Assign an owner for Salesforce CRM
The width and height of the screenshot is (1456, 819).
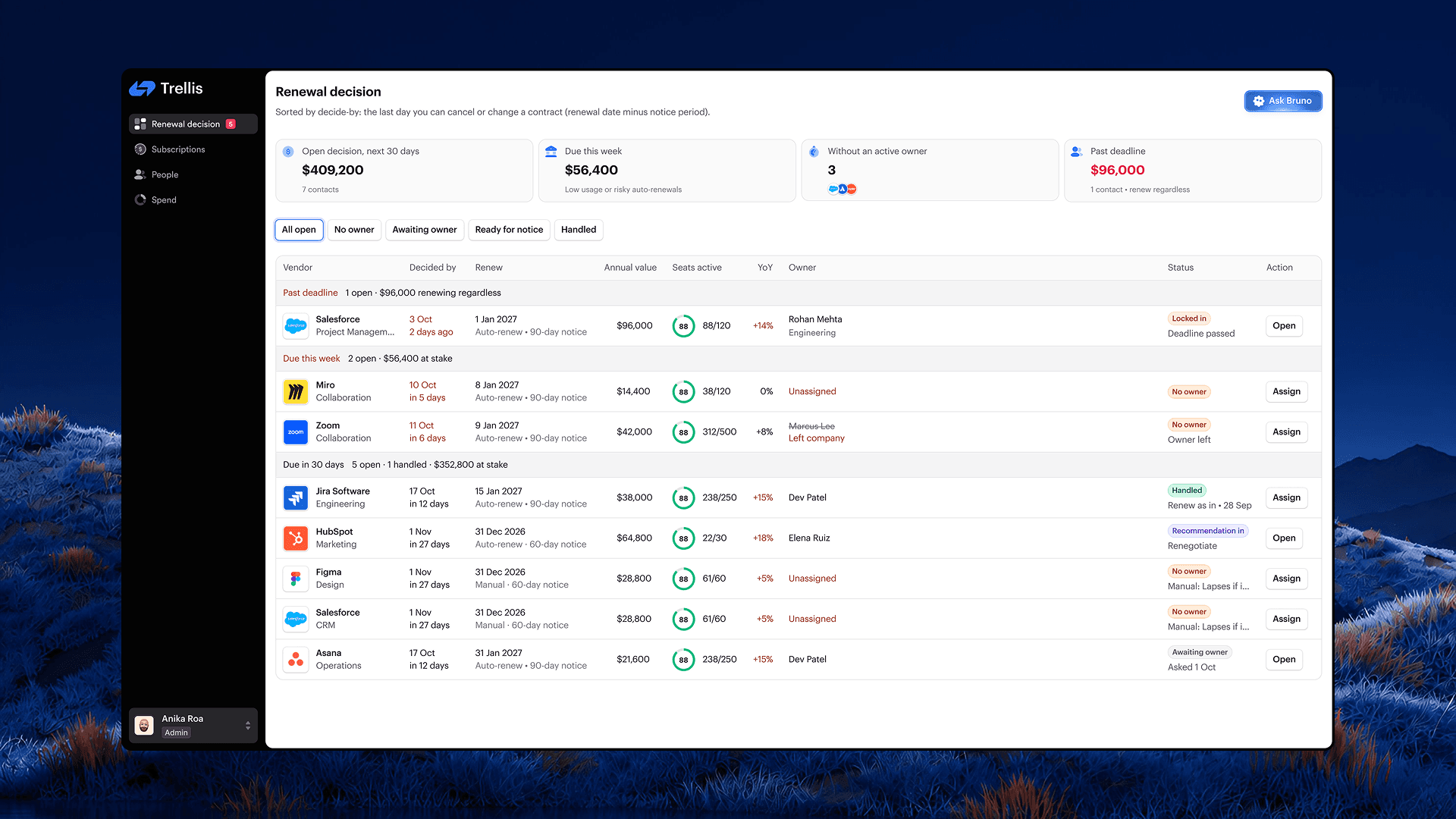(x=1286, y=620)
